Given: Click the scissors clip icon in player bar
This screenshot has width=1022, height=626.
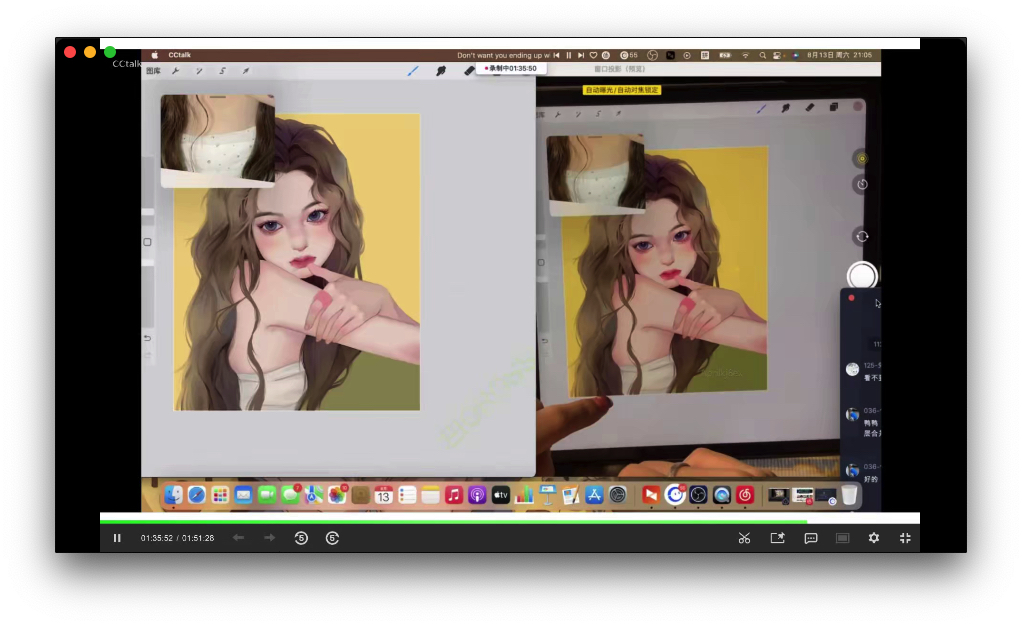Looking at the screenshot, I should click(x=744, y=538).
